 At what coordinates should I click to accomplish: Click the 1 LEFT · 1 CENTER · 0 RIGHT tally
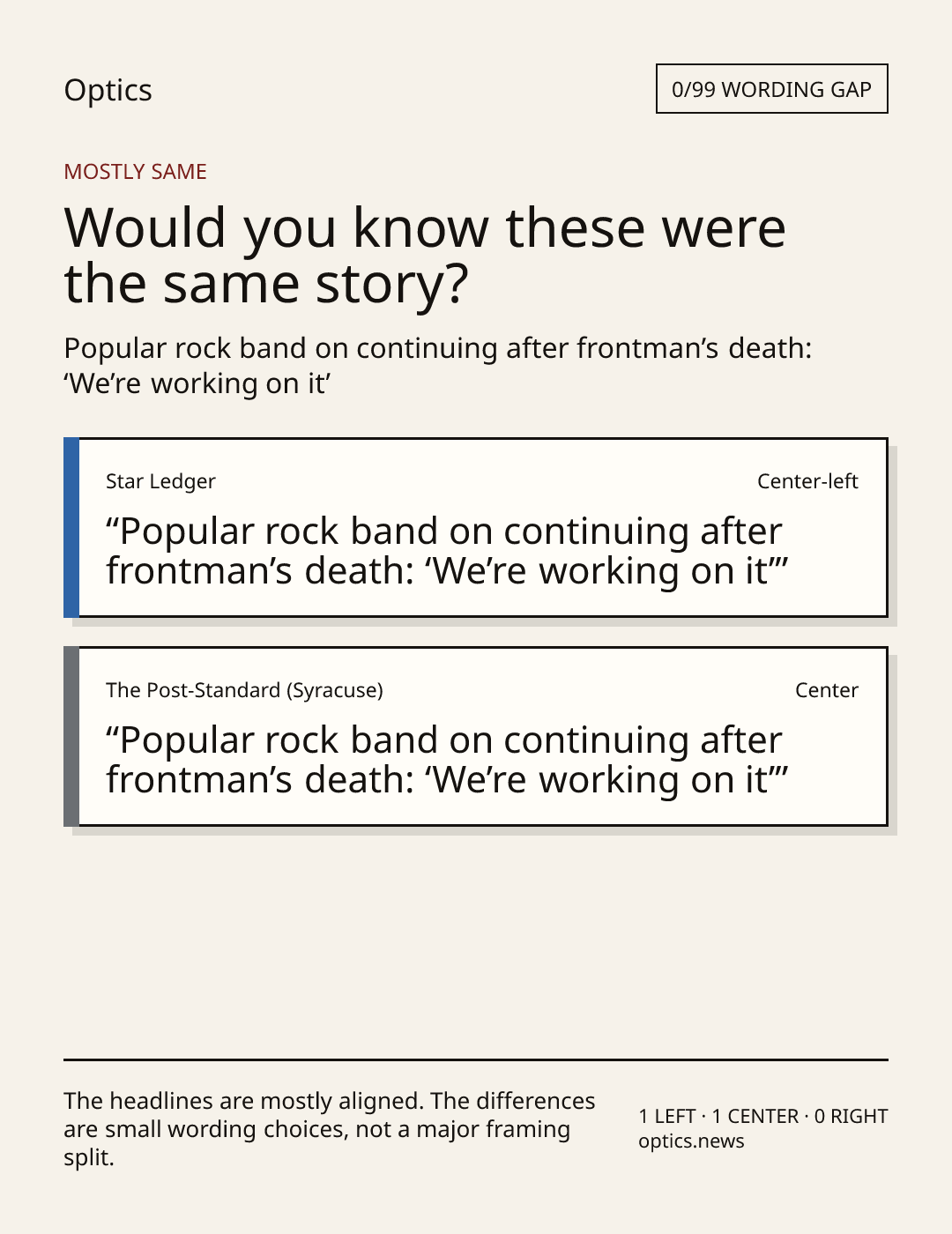(763, 1116)
